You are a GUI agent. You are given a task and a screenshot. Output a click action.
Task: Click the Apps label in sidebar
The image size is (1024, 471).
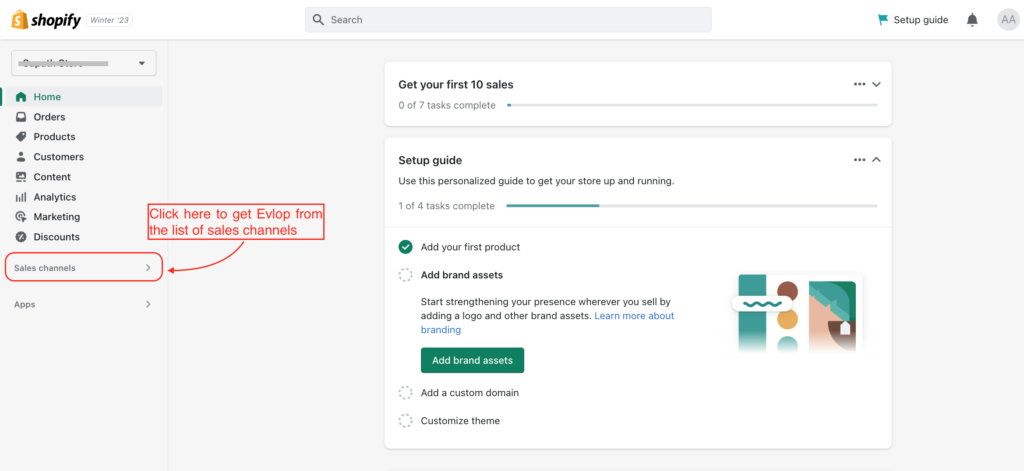[25, 304]
